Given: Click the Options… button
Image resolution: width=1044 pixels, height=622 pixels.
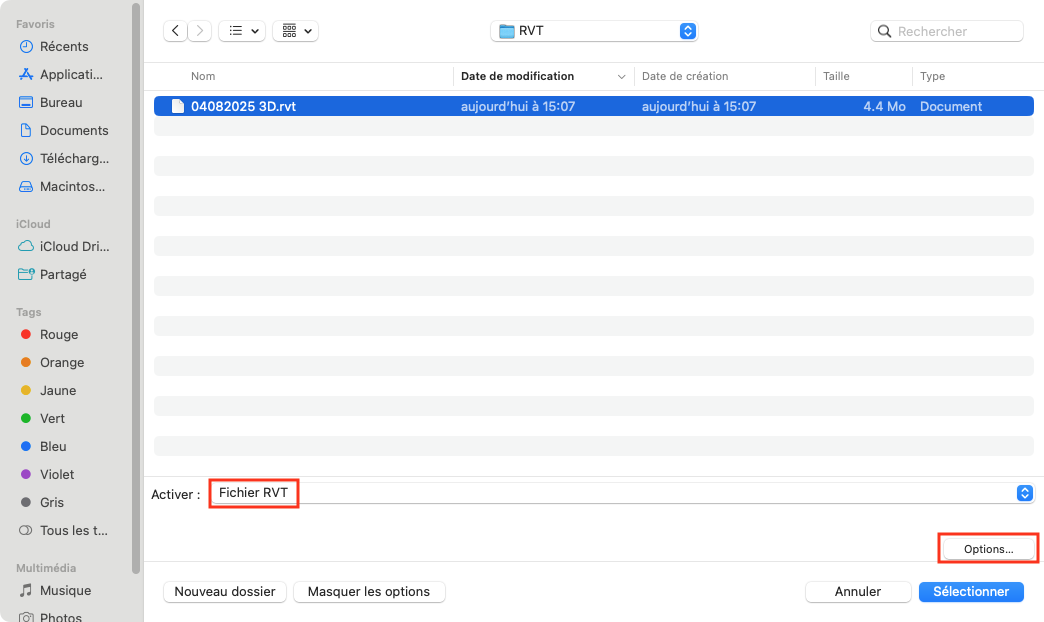Looking at the screenshot, I should pyautogui.click(x=987, y=548).
